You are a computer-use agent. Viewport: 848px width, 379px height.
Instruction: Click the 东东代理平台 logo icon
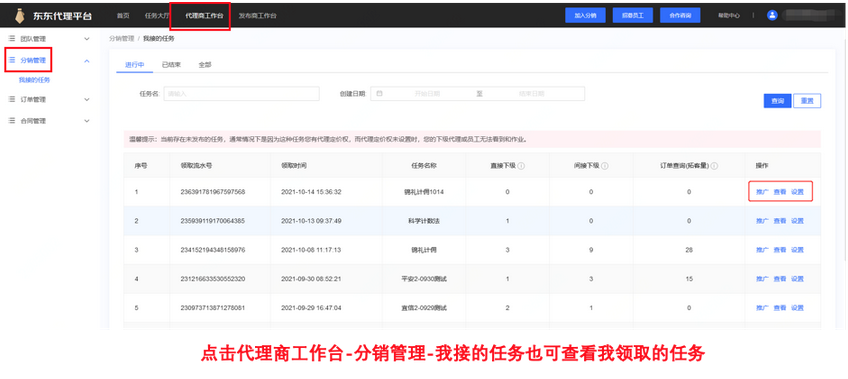21,16
